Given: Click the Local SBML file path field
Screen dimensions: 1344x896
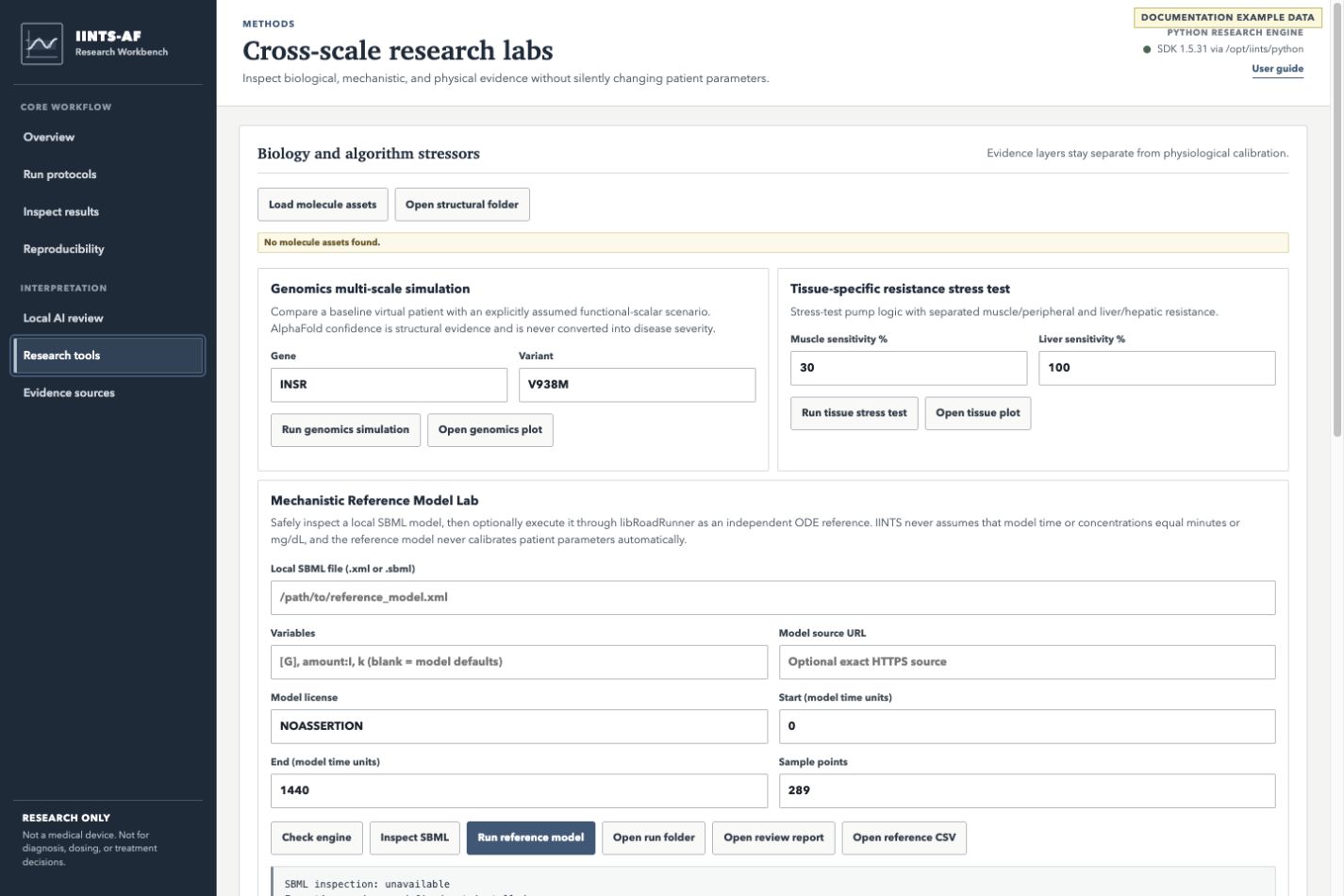Looking at the screenshot, I should tap(772, 598).
